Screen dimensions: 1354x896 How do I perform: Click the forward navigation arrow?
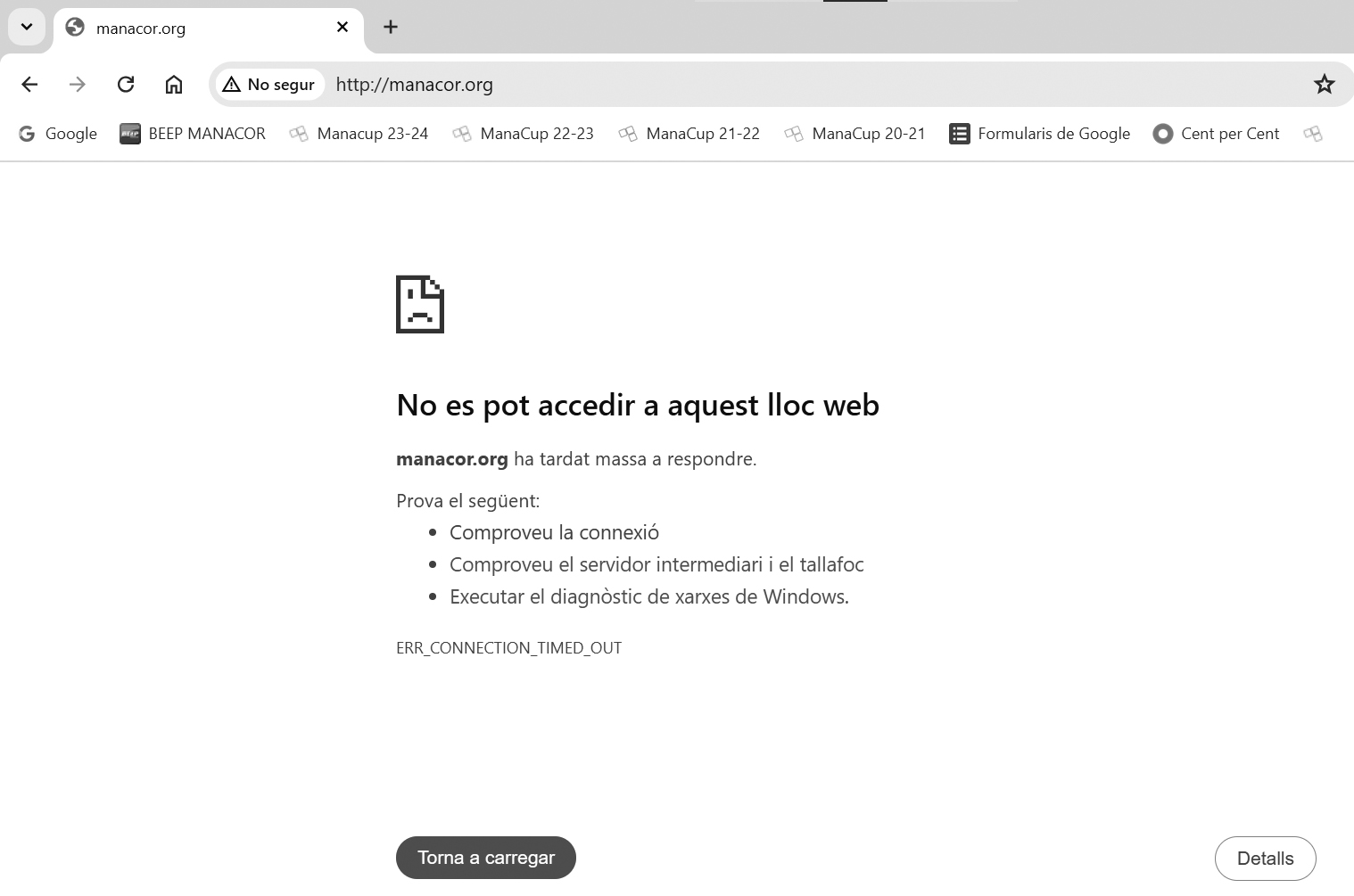[x=78, y=85]
